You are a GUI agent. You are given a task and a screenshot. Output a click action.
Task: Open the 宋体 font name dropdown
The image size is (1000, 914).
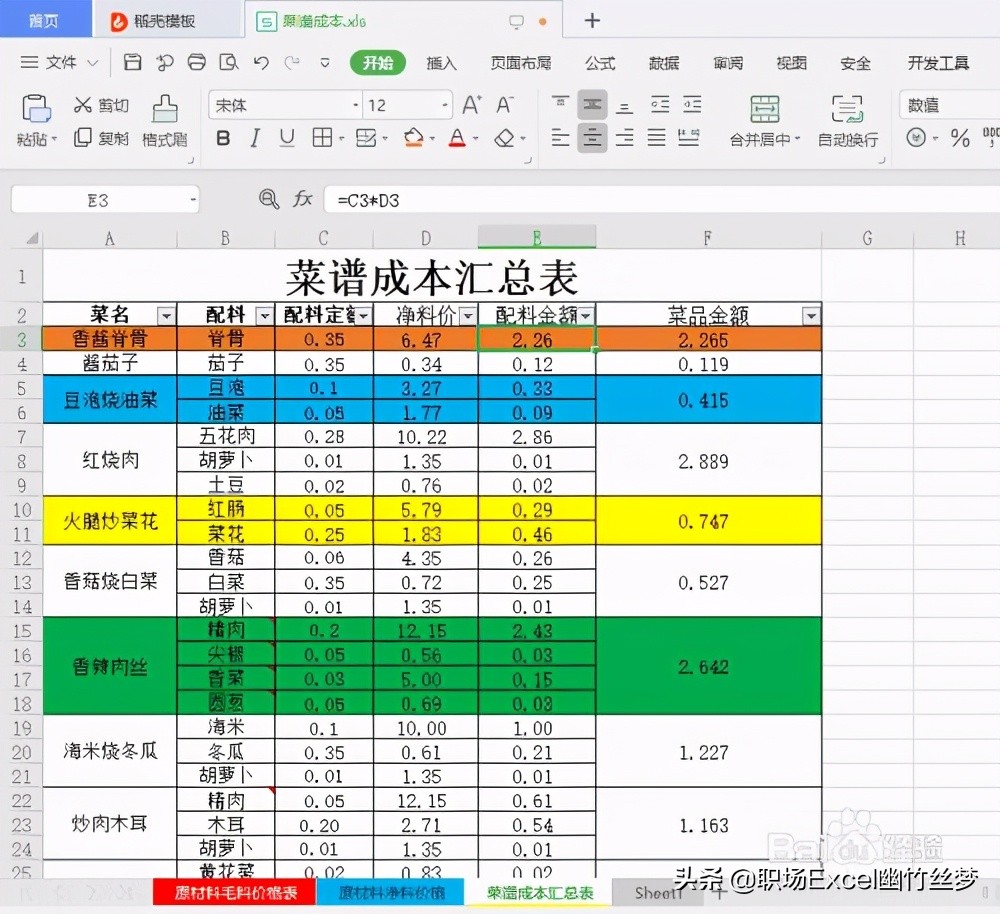click(355, 105)
